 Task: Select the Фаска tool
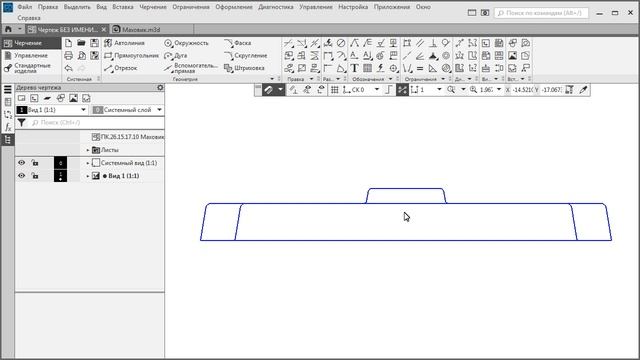[238, 43]
